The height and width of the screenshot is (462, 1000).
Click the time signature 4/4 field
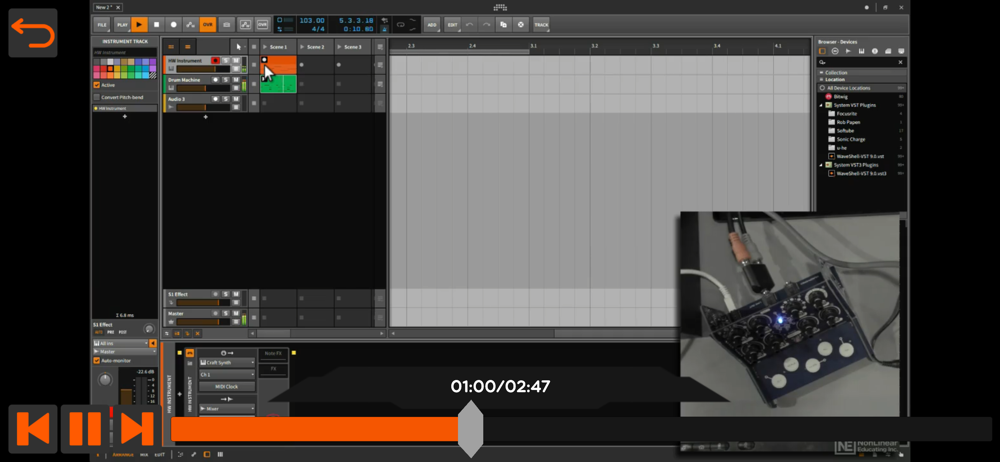[317, 29]
